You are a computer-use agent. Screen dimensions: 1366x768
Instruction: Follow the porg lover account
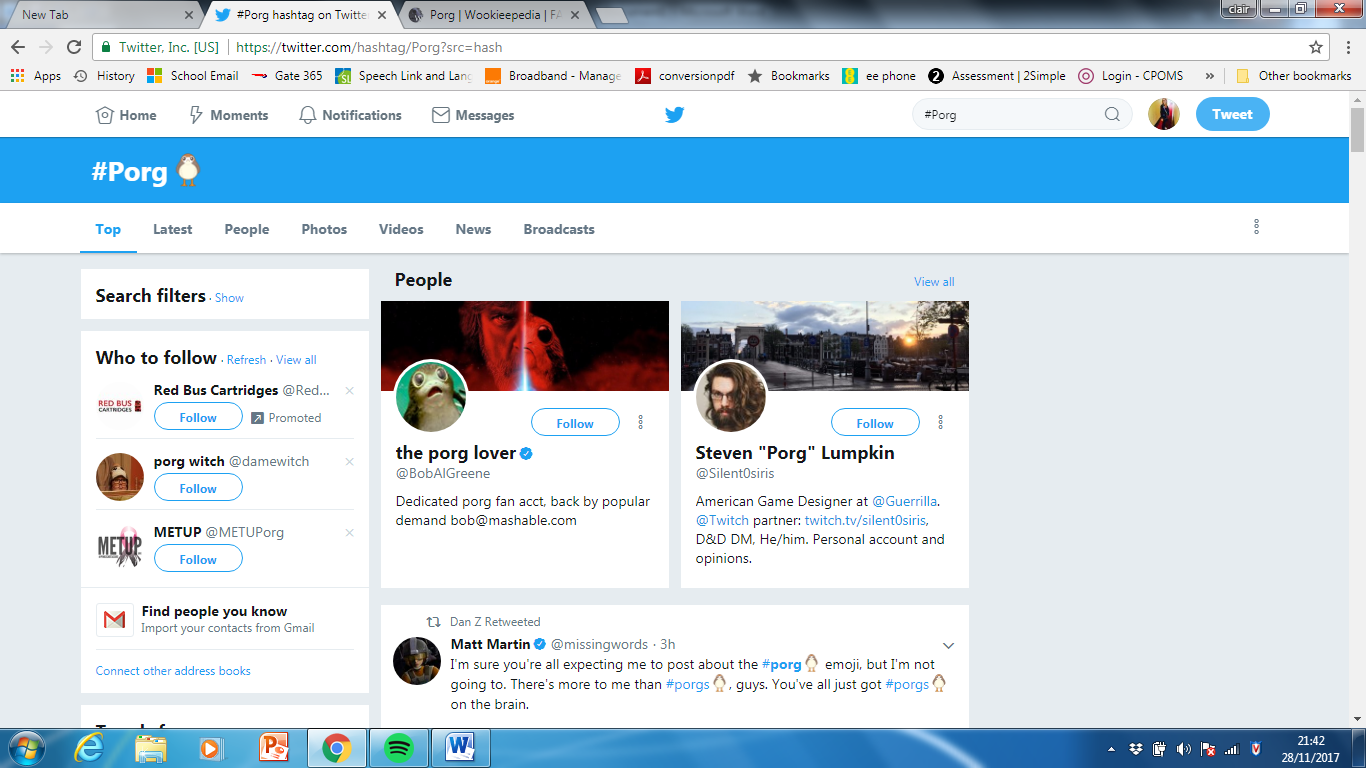(x=575, y=423)
